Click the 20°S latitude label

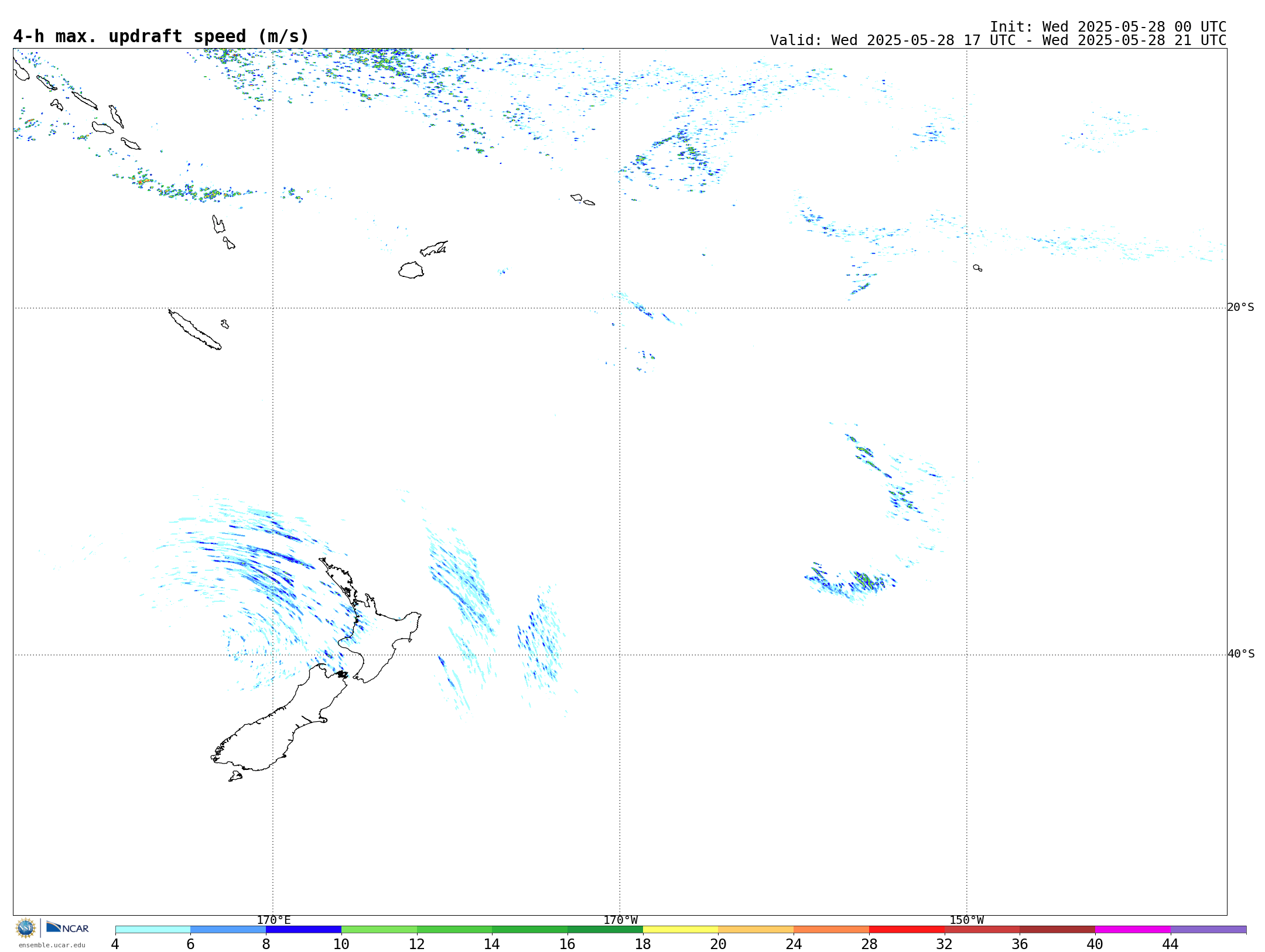point(1240,307)
